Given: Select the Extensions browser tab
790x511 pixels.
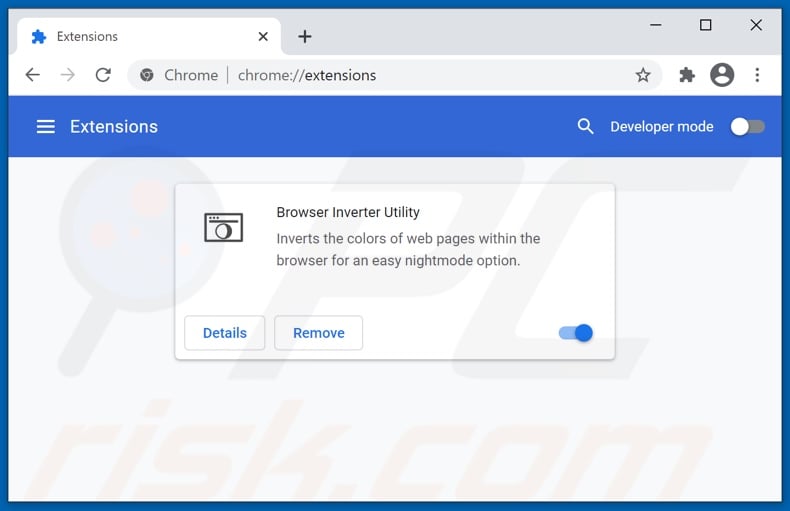Looking at the screenshot, I should coord(149,36).
